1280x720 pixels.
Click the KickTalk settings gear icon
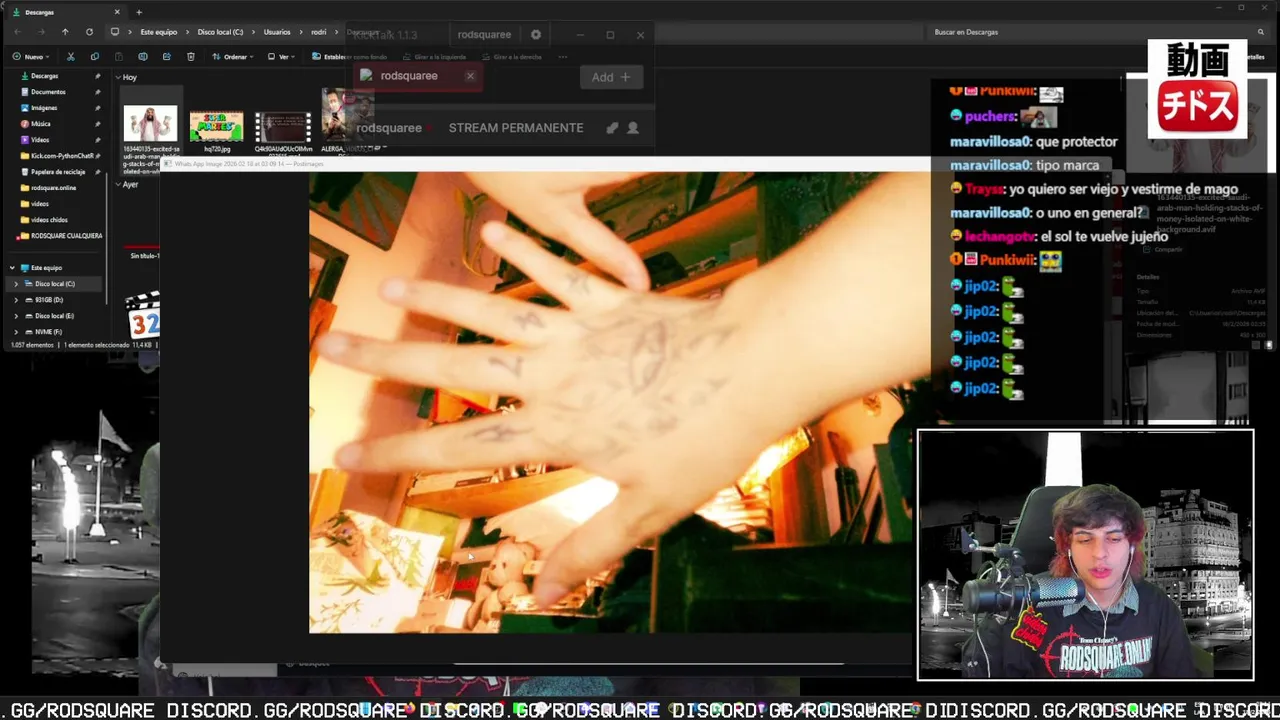coord(536,34)
